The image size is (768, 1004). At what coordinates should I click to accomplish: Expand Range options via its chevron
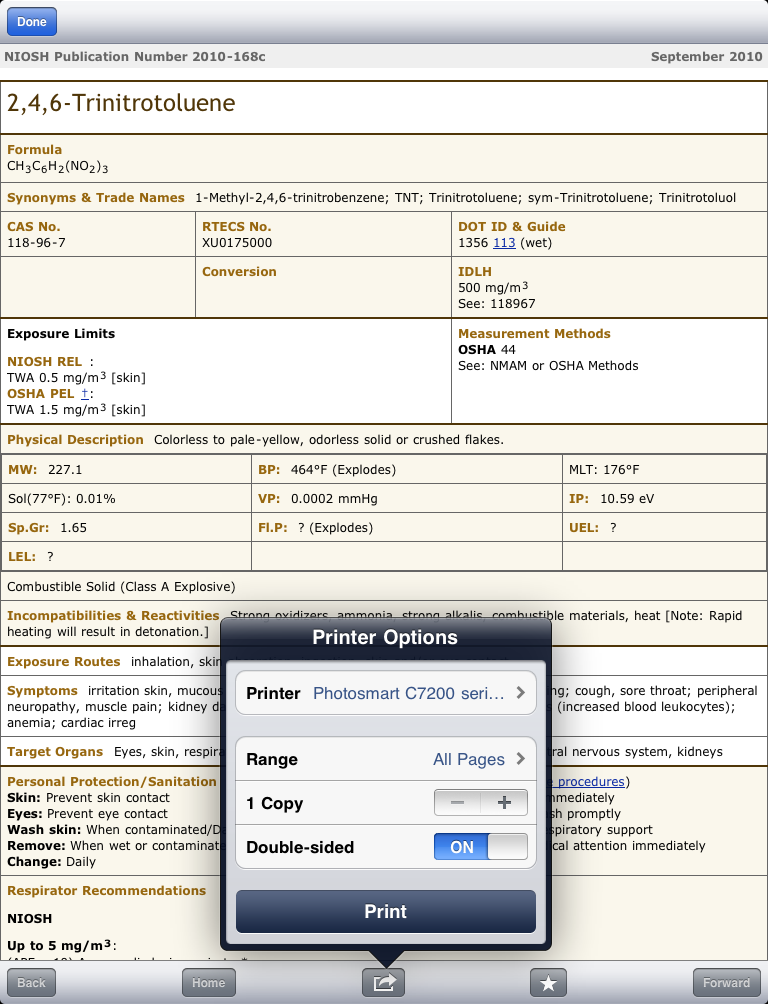521,759
